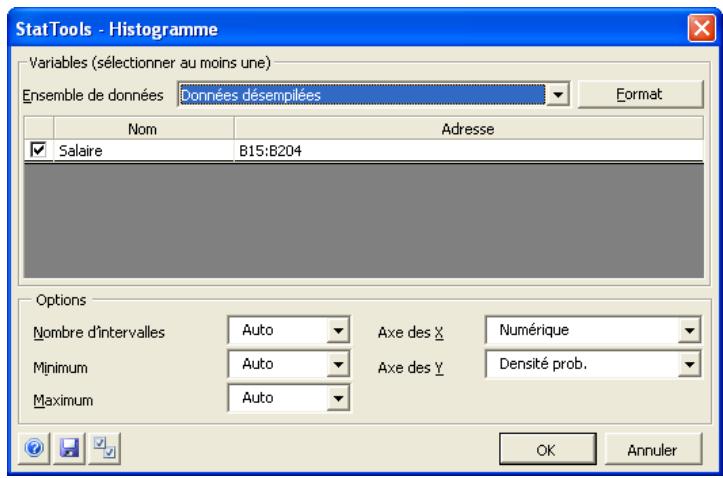This screenshot has height=478, width=723.
Task: Click the Nom column header
Action: pos(143,129)
